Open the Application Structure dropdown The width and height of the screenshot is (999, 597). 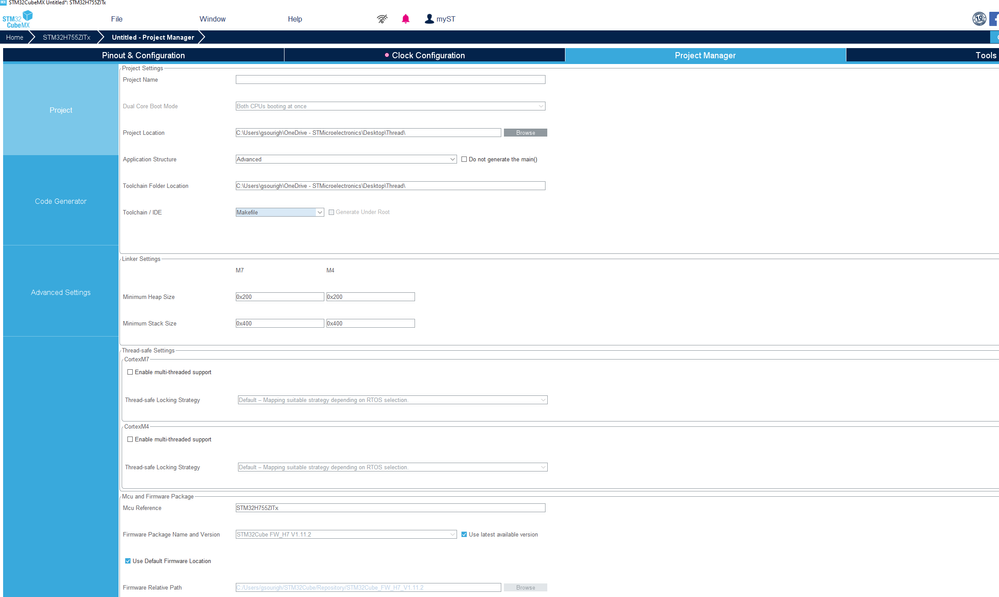point(346,159)
